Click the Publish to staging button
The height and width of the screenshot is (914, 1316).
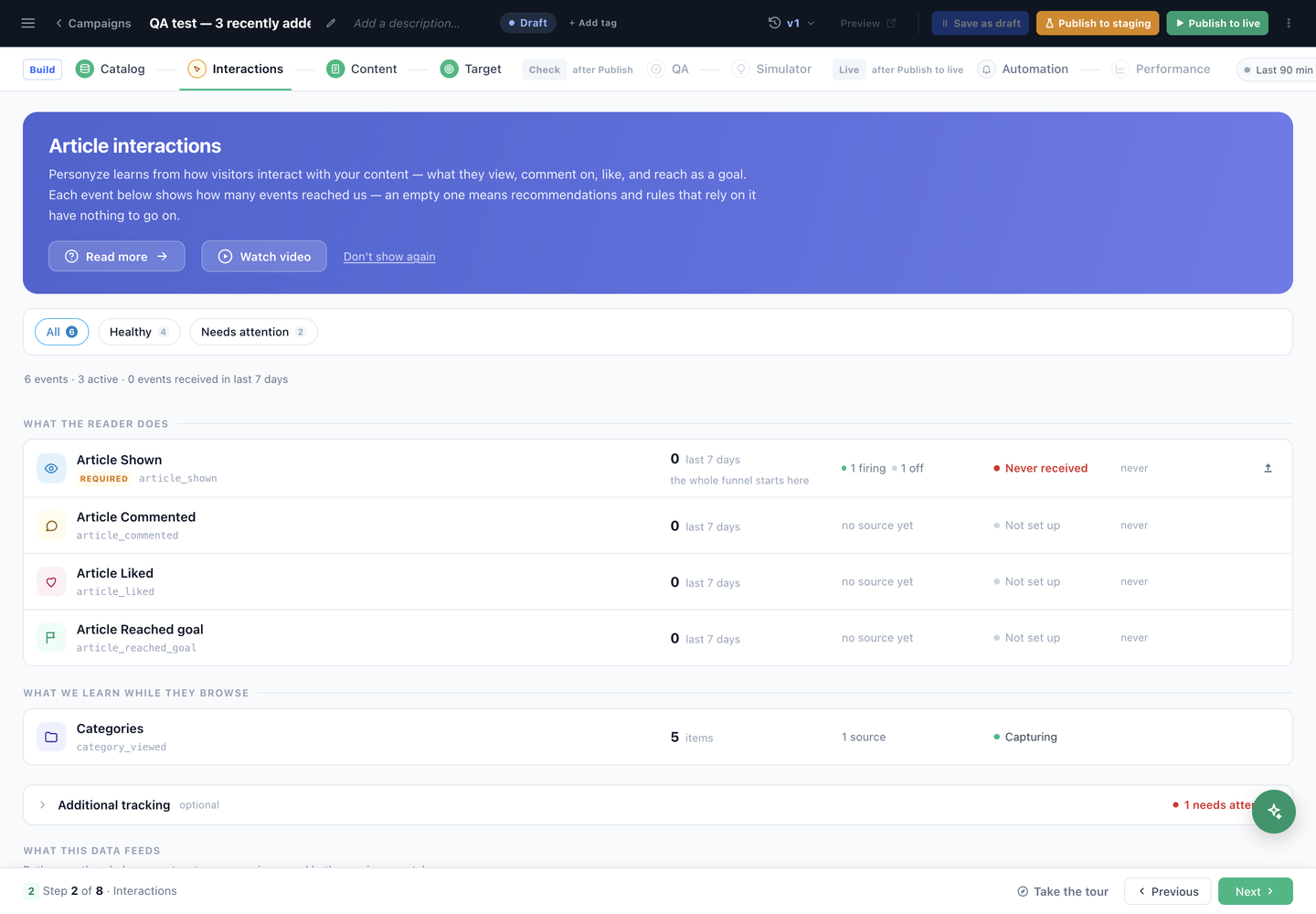point(1098,23)
